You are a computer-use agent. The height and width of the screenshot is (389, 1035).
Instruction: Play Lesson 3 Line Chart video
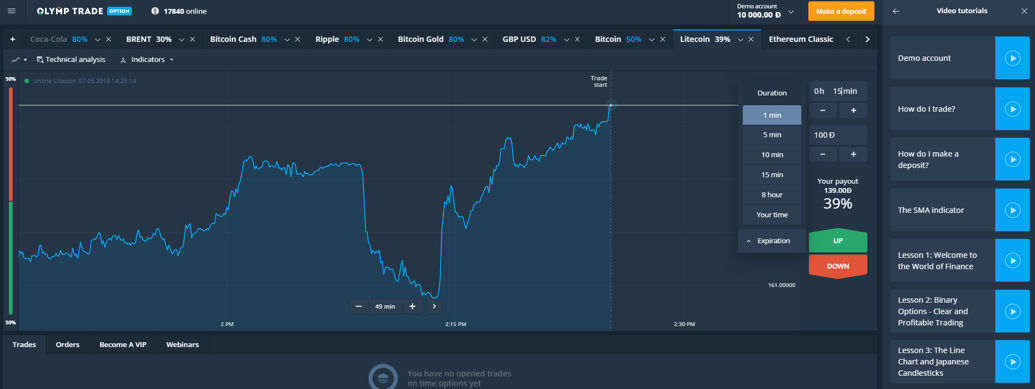(1012, 361)
